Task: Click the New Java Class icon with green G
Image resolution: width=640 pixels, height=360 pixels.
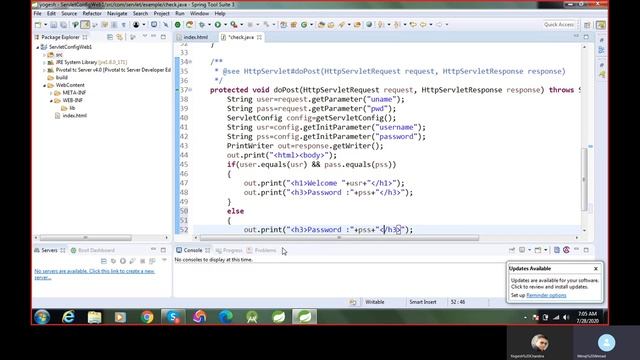Action: tap(304, 25)
